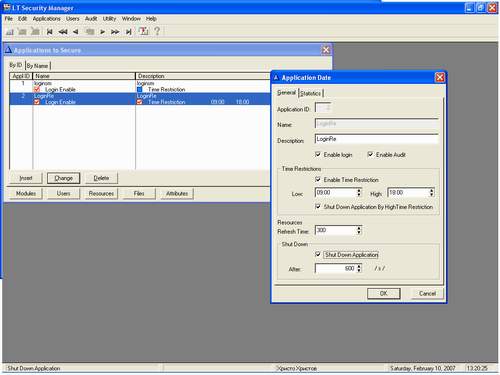Confirm dialog with OK button
Viewport: 500px width, 375px height.
384,293
